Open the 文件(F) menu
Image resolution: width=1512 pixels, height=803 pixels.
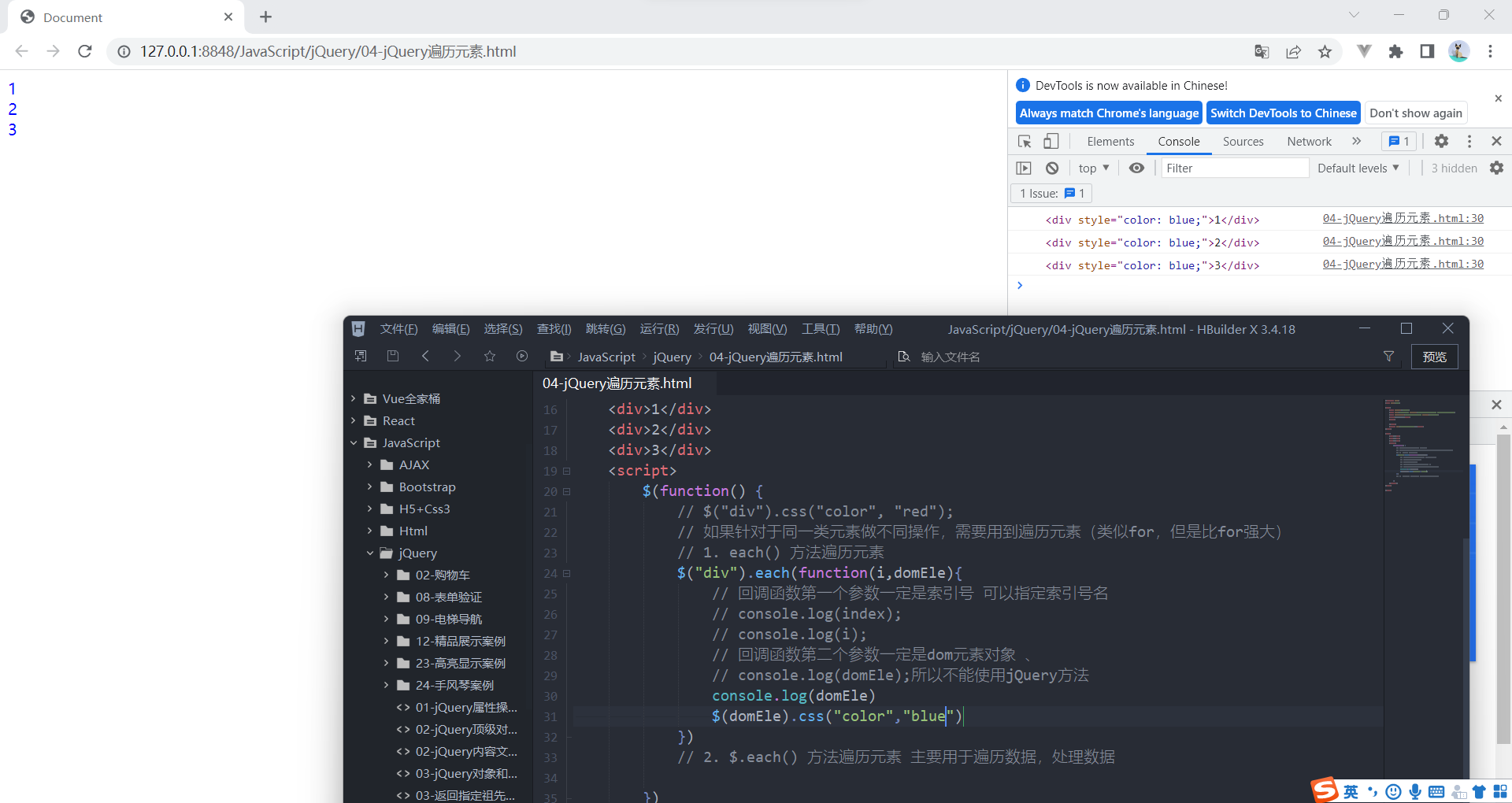[x=398, y=329]
